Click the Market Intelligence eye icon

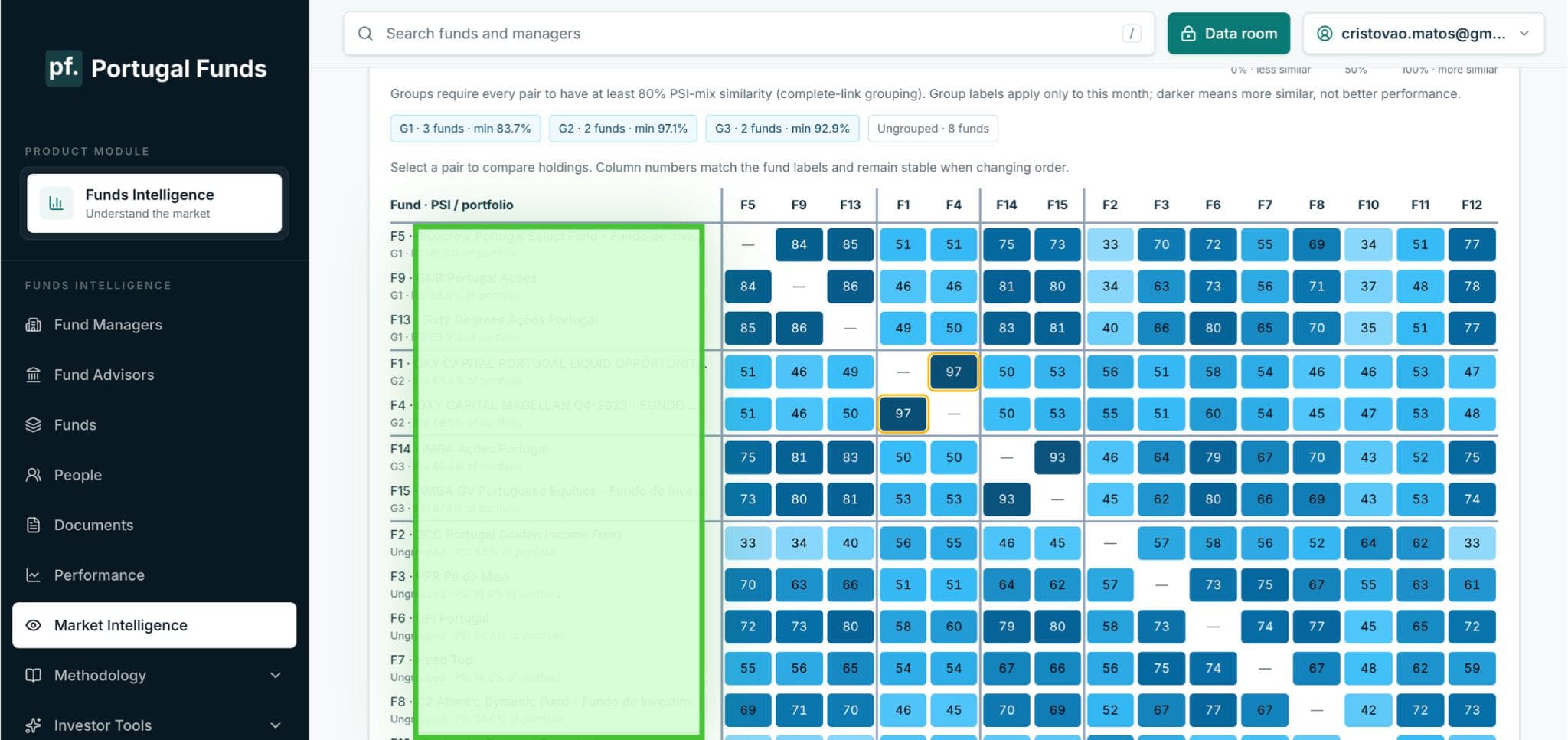coord(33,625)
